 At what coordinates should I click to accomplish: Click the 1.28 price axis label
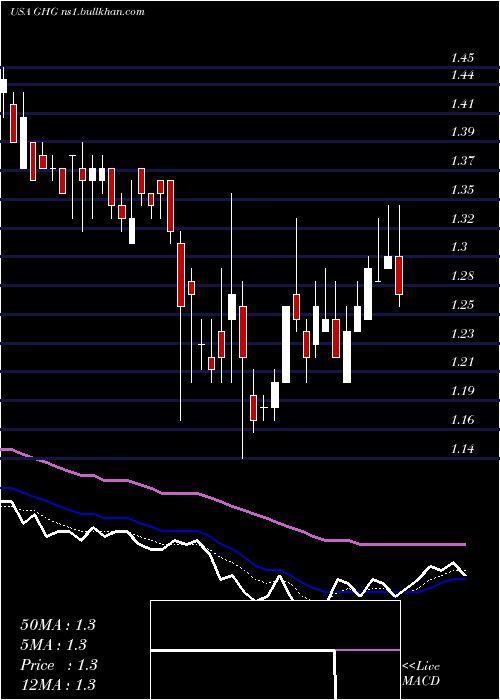click(462, 276)
